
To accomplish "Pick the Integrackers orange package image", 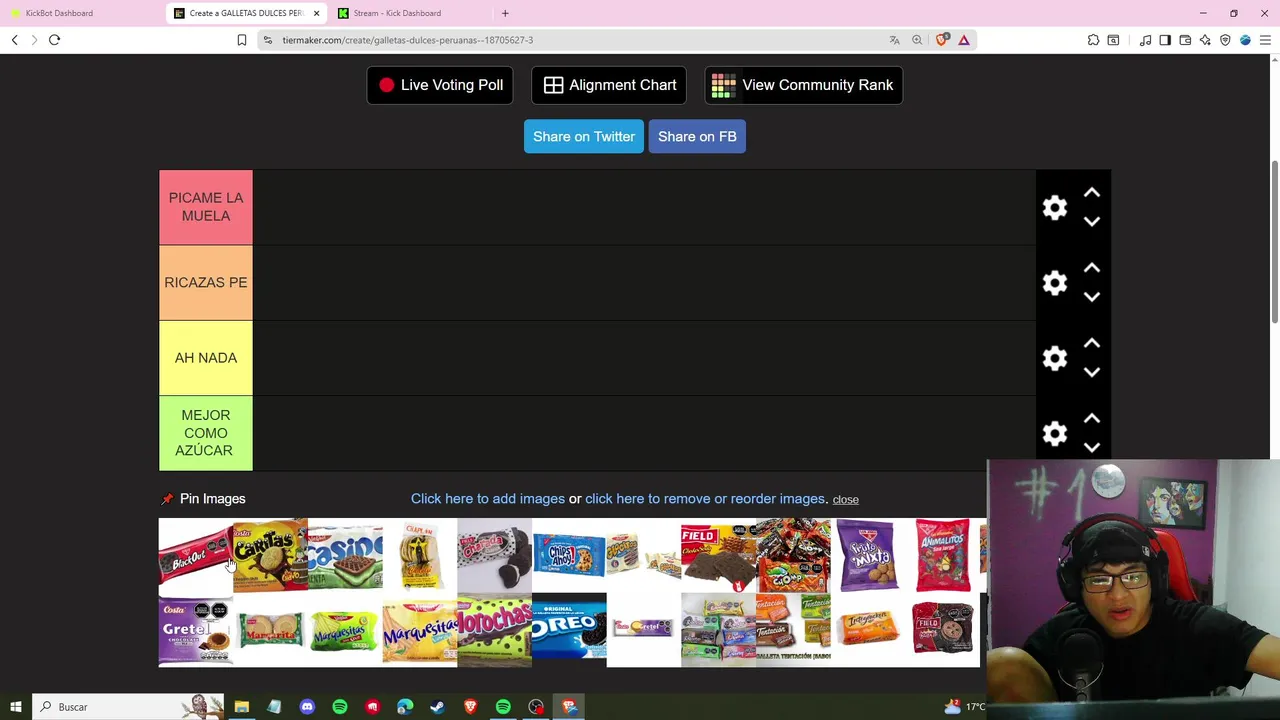I will click(x=868, y=630).
